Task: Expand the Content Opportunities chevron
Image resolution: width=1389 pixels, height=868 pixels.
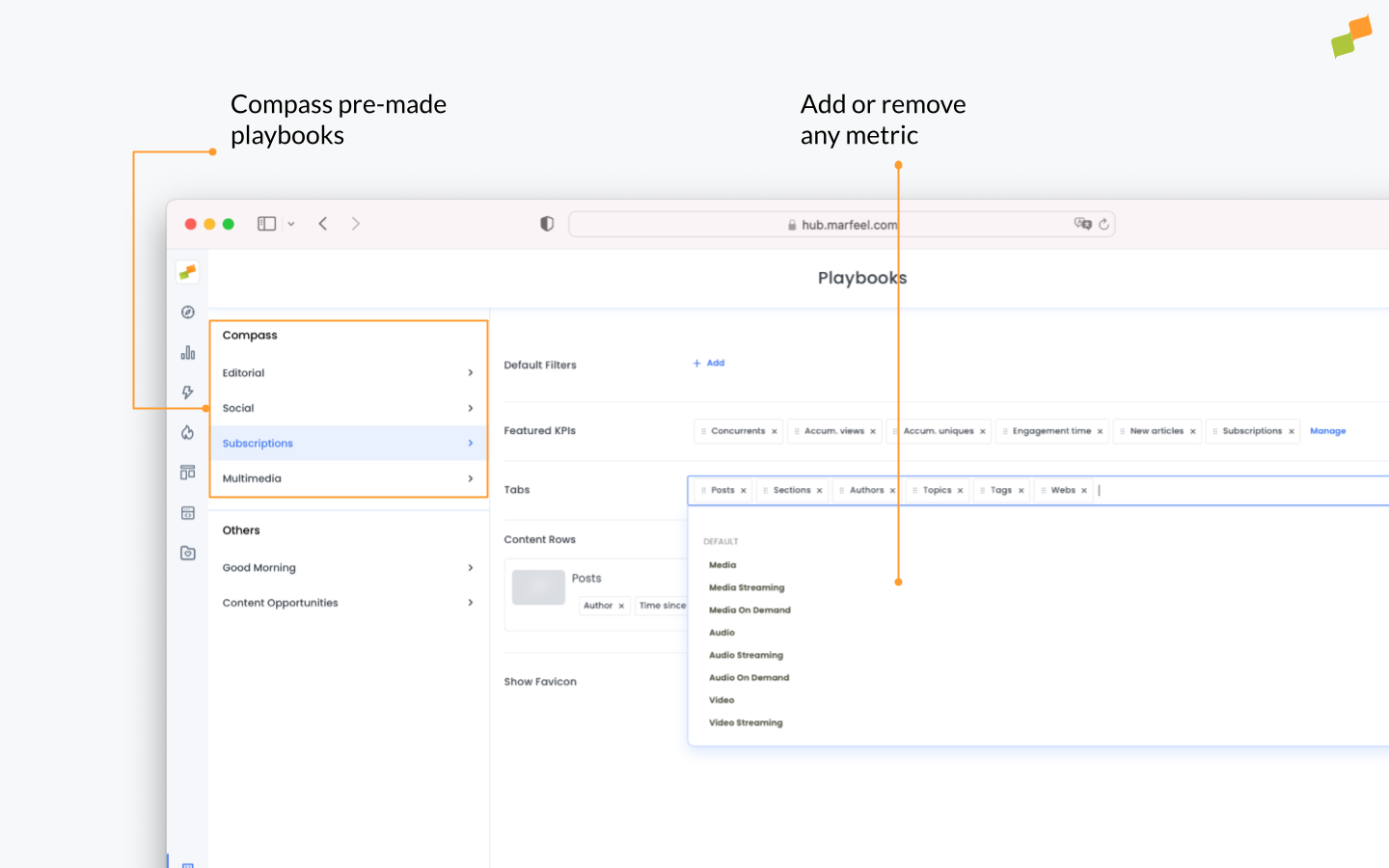Action: pos(471,603)
